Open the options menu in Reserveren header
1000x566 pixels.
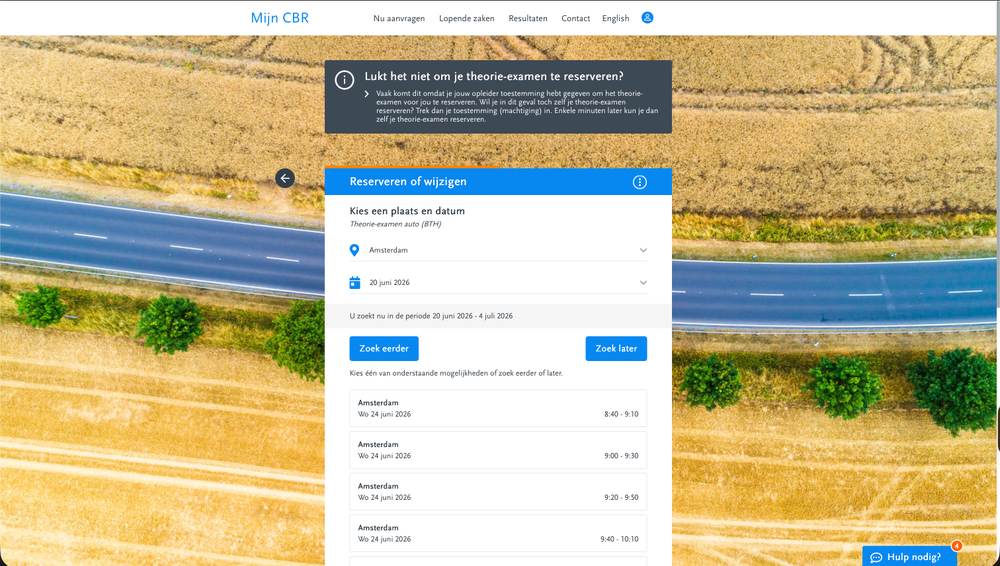(640, 182)
